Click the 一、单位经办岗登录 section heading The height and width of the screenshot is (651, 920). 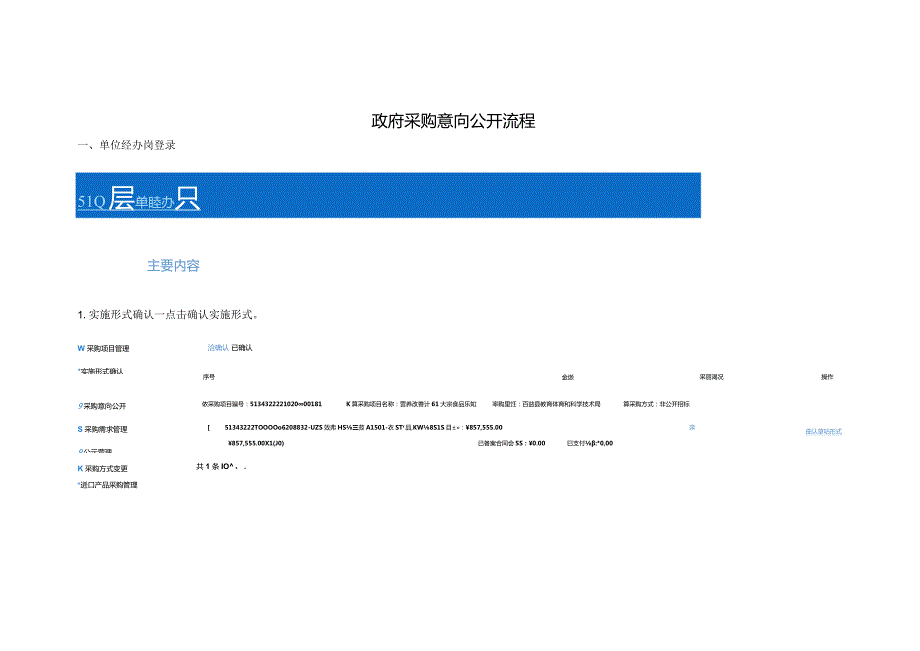pyautogui.click(x=127, y=145)
